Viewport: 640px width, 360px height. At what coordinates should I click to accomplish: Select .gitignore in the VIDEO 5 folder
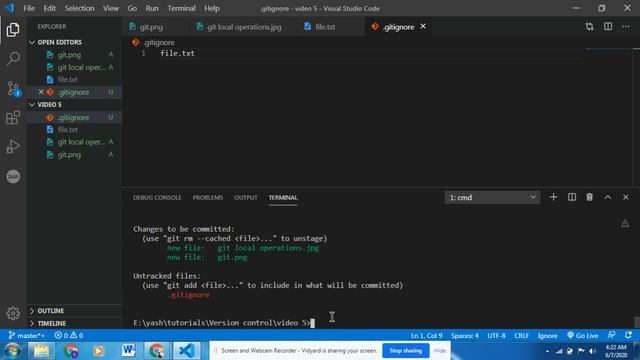[x=75, y=117]
